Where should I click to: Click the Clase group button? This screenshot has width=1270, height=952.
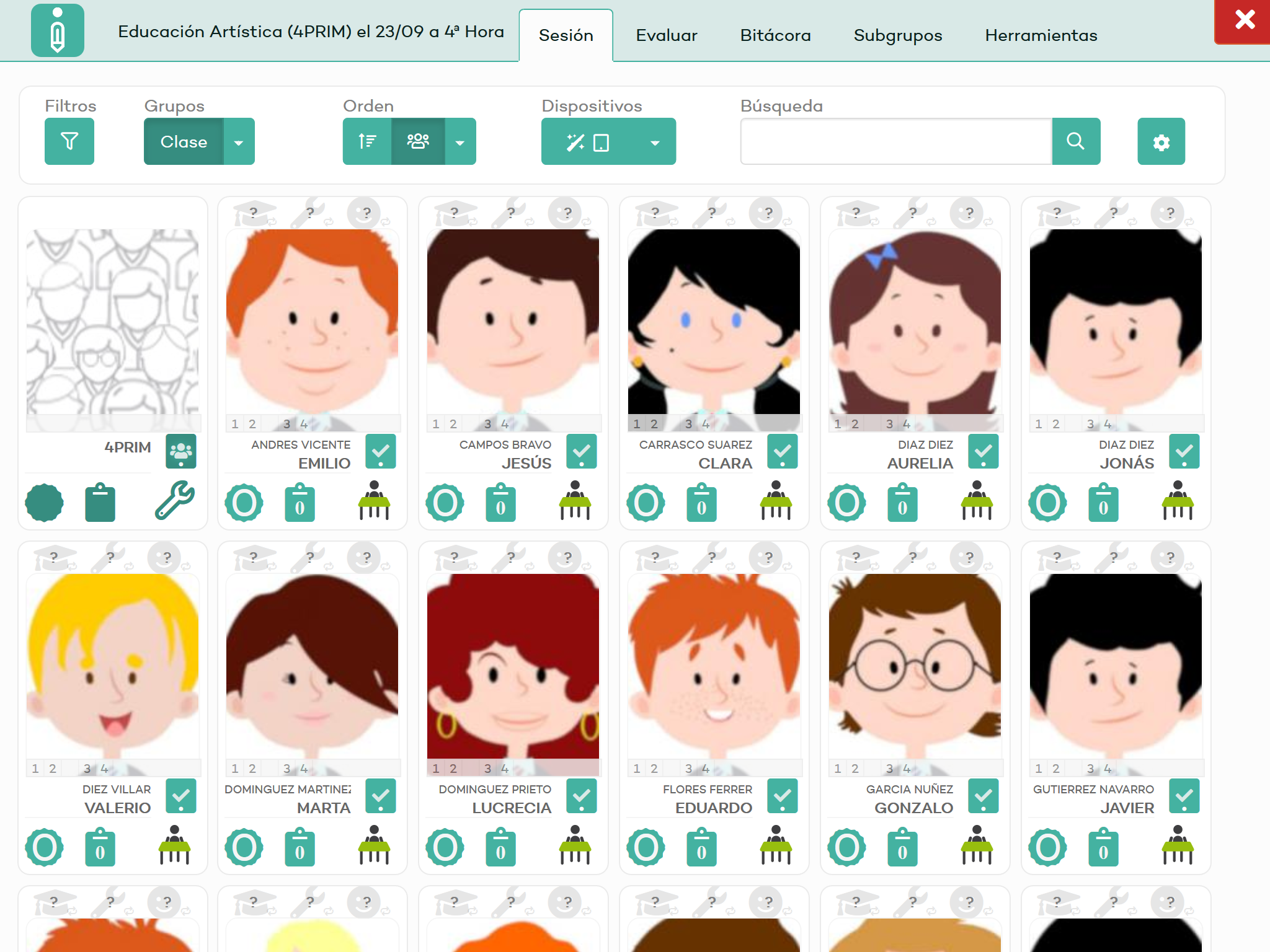point(184,141)
